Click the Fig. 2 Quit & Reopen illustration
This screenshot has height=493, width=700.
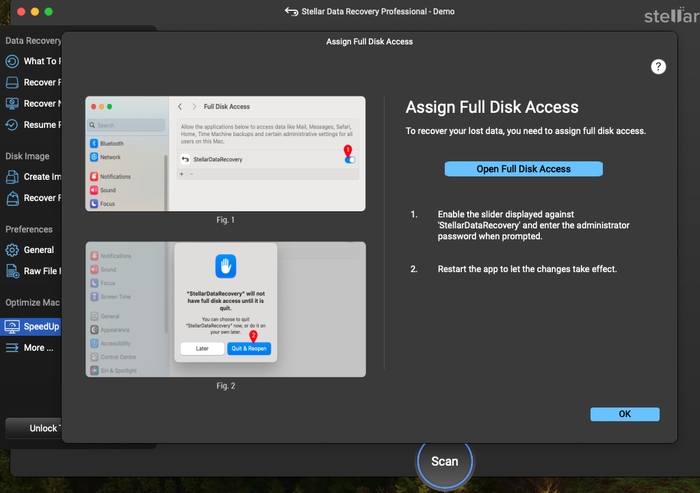click(x=225, y=309)
